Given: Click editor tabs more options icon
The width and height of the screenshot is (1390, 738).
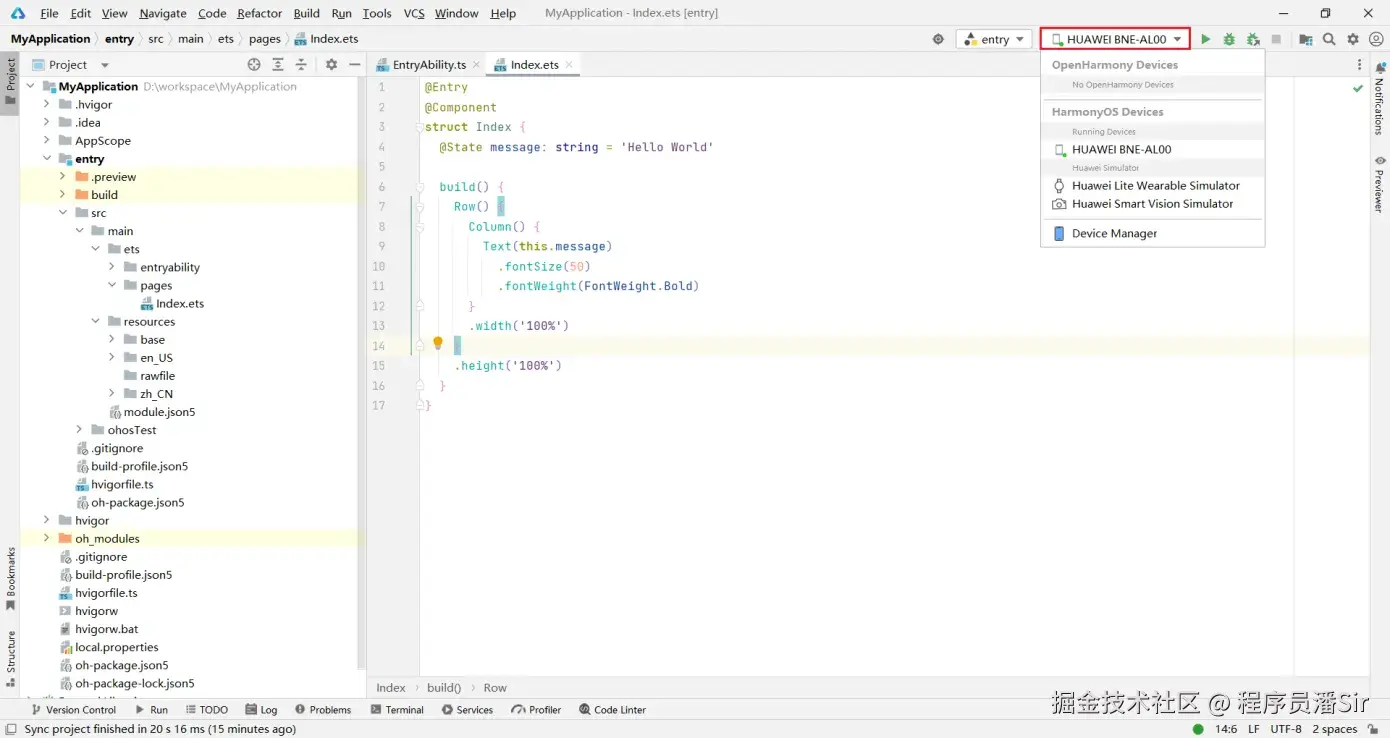Looking at the screenshot, I should tap(1360, 64).
